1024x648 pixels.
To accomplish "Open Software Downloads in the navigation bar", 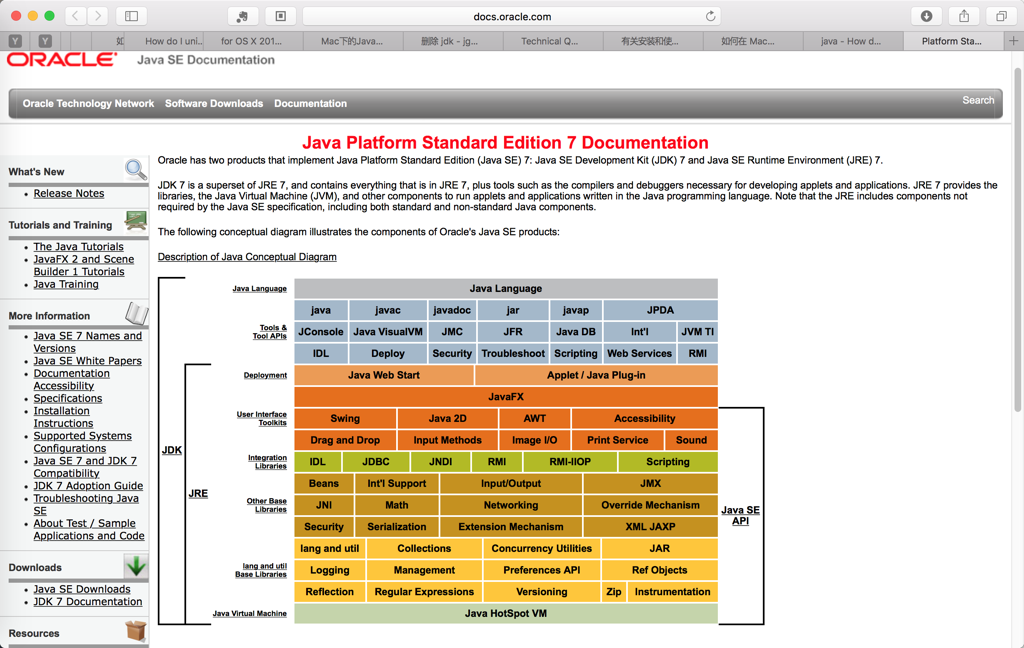I will [x=214, y=103].
